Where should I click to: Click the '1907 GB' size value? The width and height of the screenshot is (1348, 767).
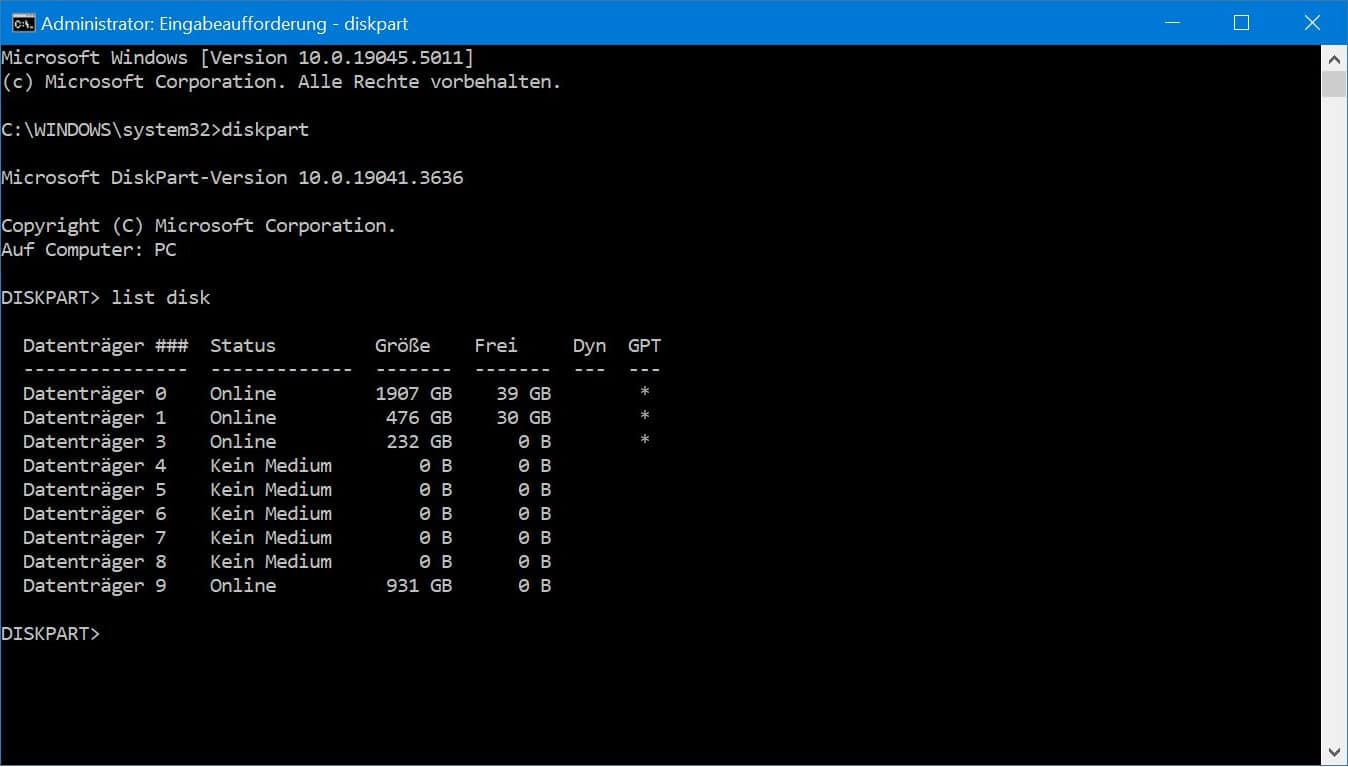414,394
